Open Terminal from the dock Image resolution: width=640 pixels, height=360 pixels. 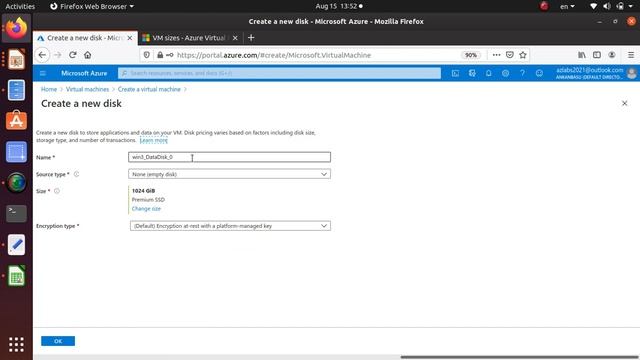coord(16,213)
